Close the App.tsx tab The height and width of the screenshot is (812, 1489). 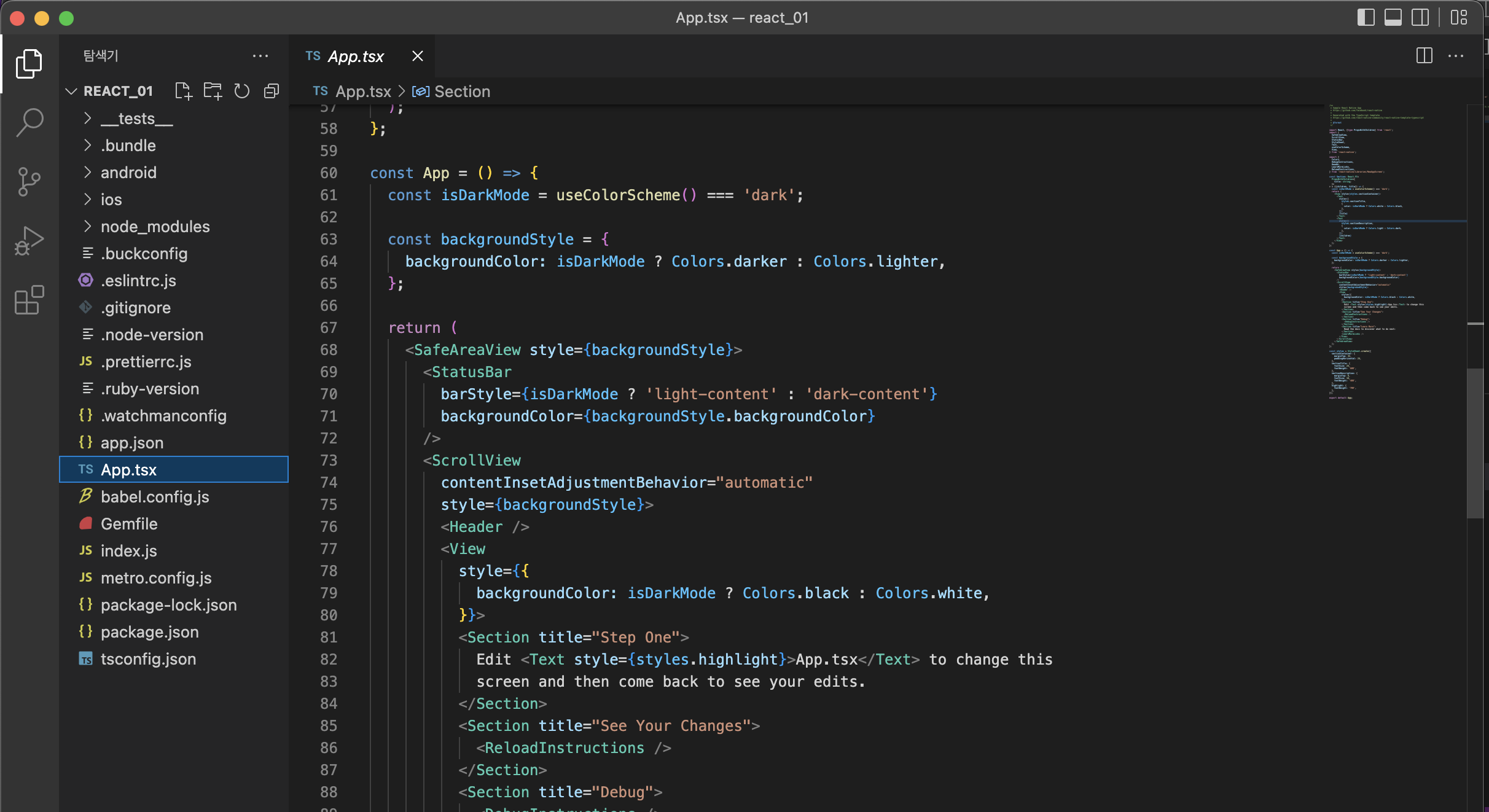pyautogui.click(x=418, y=57)
